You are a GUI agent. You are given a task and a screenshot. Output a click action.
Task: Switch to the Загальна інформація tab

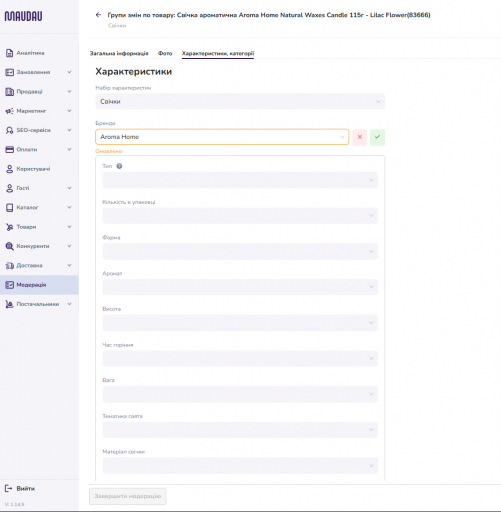(x=119, y=53)
